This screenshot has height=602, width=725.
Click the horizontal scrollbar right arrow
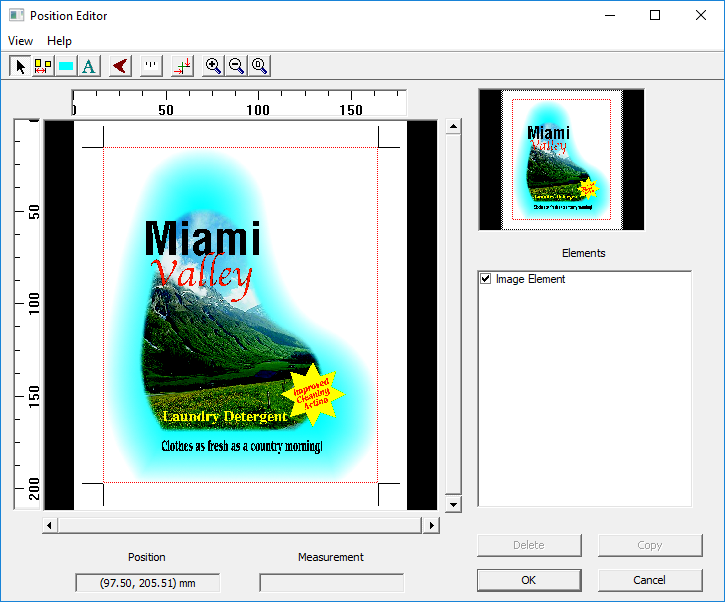(431, 525)
